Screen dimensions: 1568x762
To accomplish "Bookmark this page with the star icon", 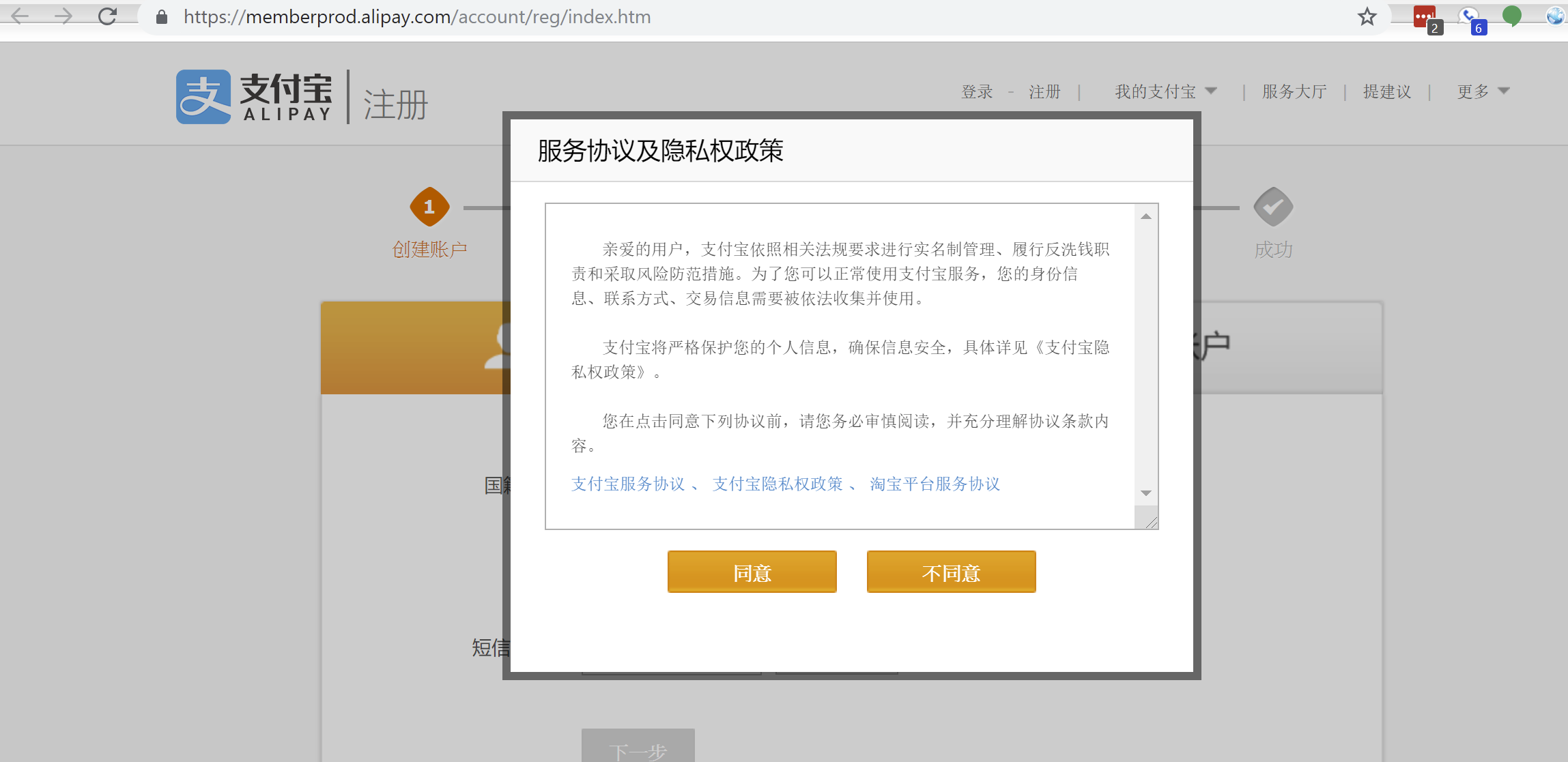I will (x=1367, y=16).
